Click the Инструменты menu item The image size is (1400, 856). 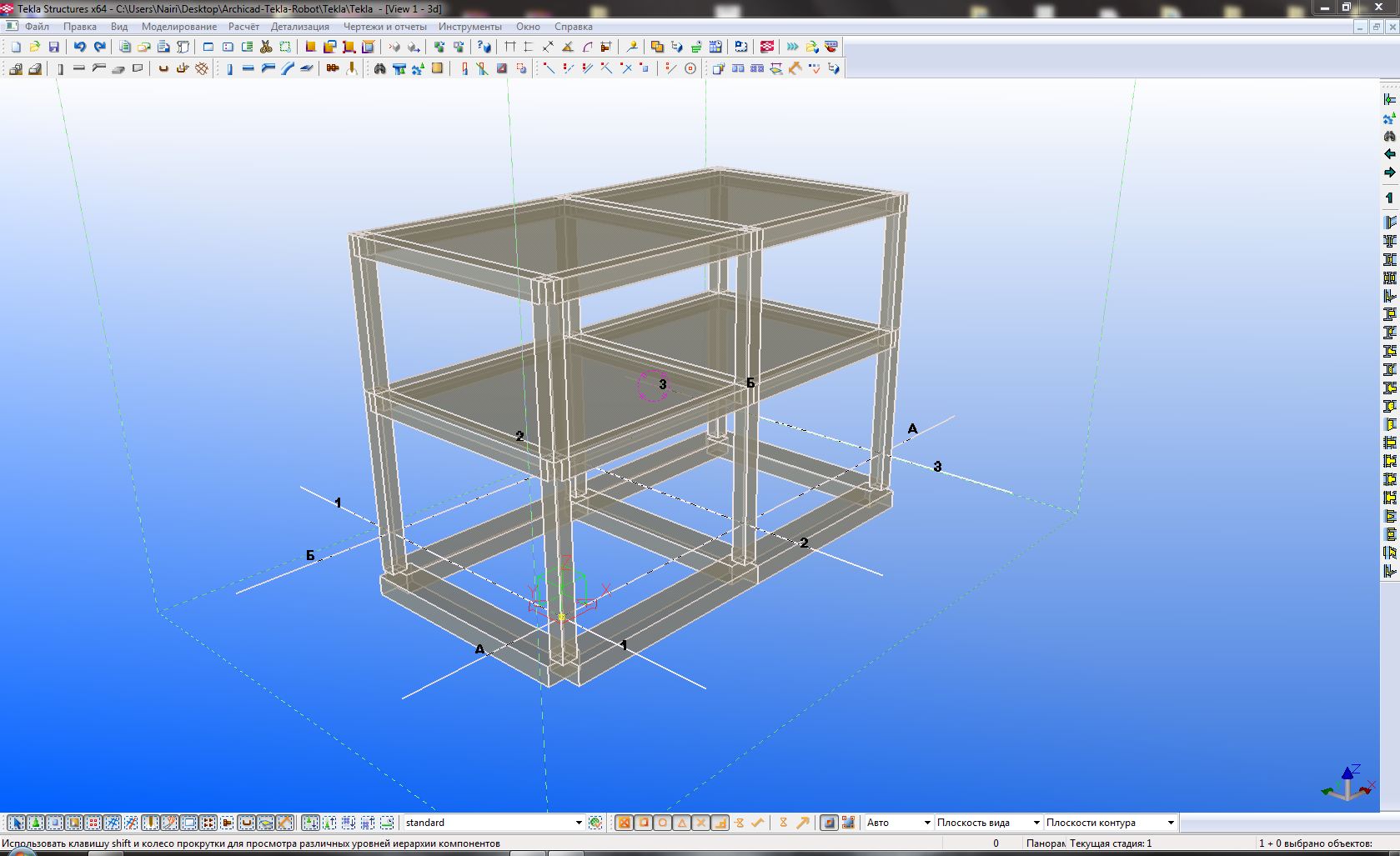(470, 27)
